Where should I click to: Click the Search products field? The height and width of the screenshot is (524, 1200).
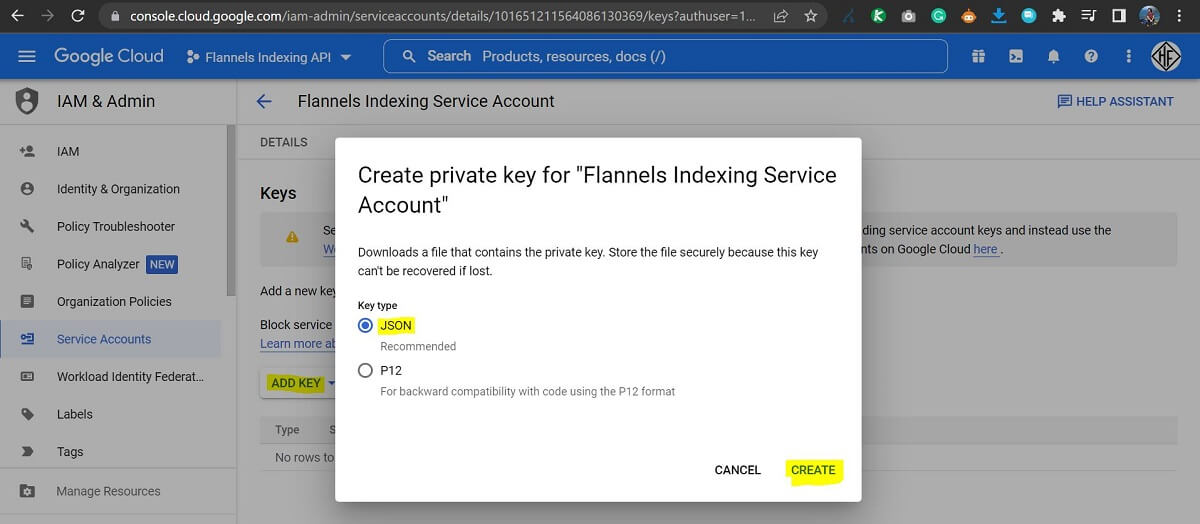pos(665,56)
